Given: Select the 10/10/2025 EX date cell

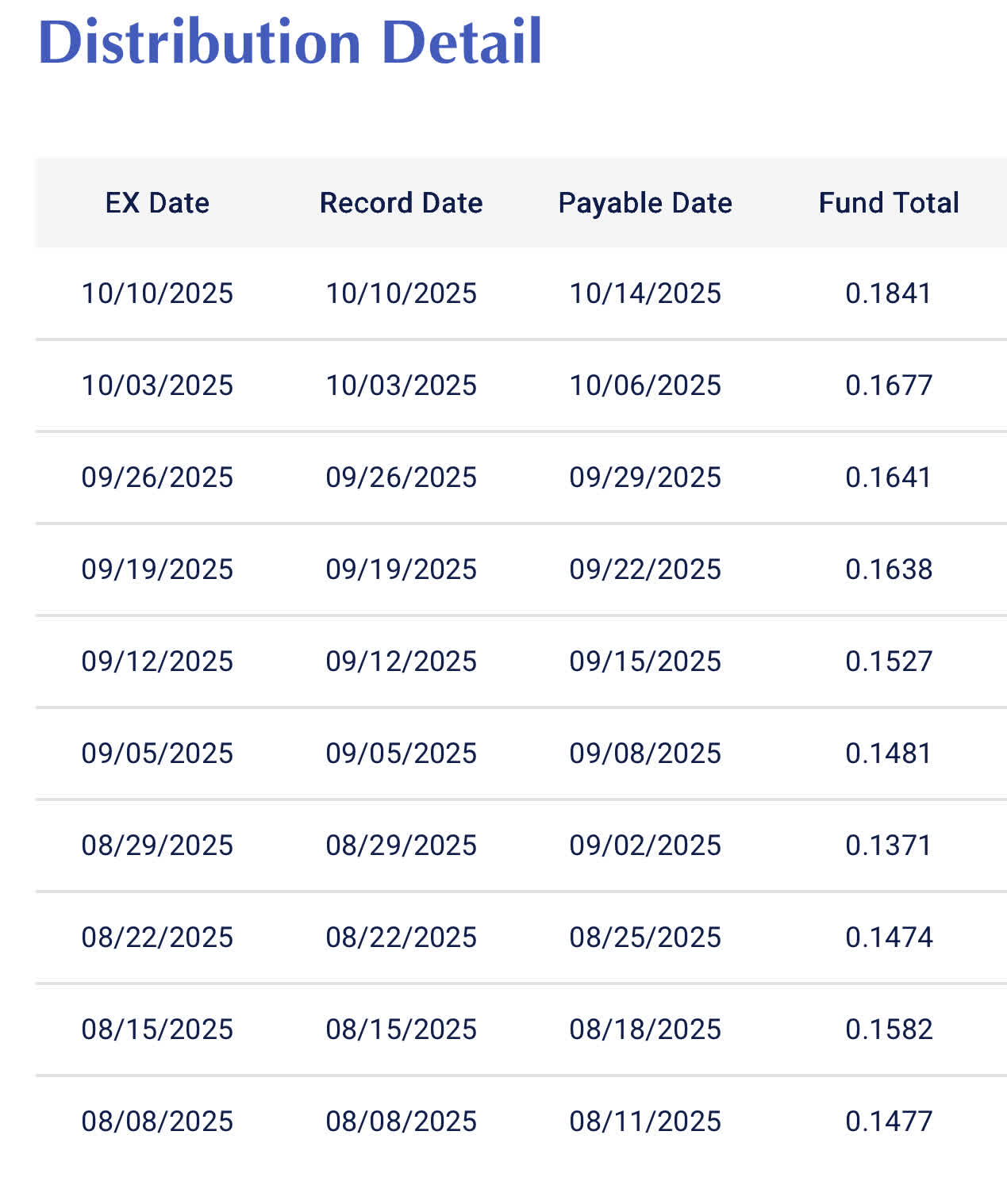Looking at the screenshot, I should coord(157,293).
